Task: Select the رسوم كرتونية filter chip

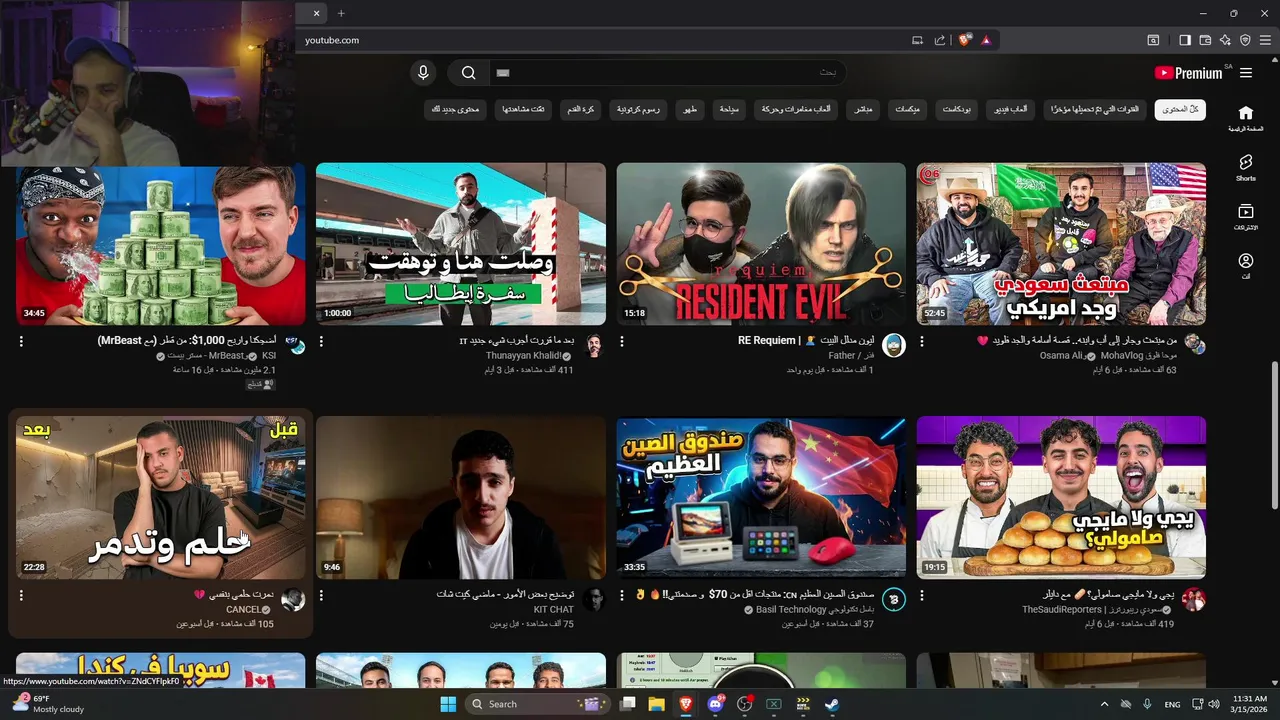Action: point(639,109)
